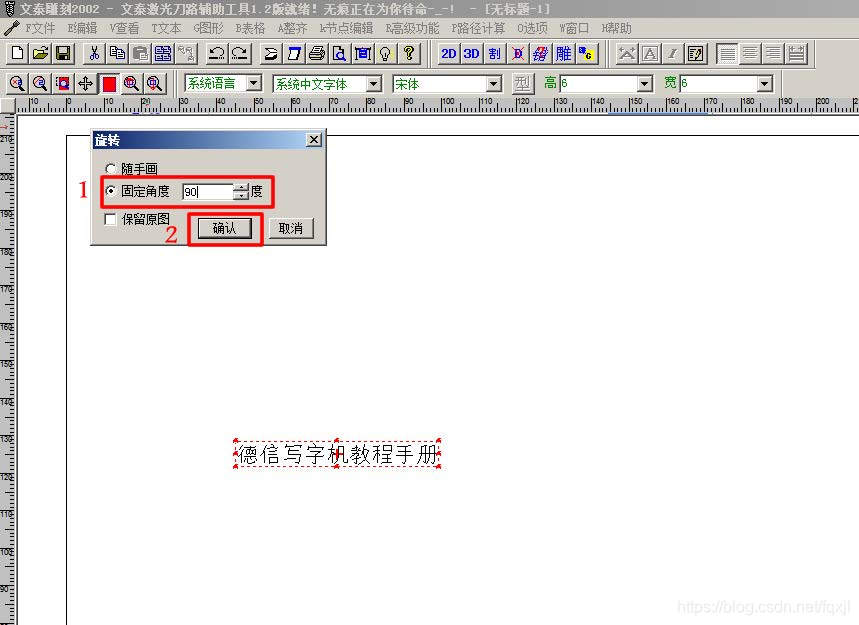Click the height value input field
Image resolution: width=859 pixels, height=625 pixels.
599,84
